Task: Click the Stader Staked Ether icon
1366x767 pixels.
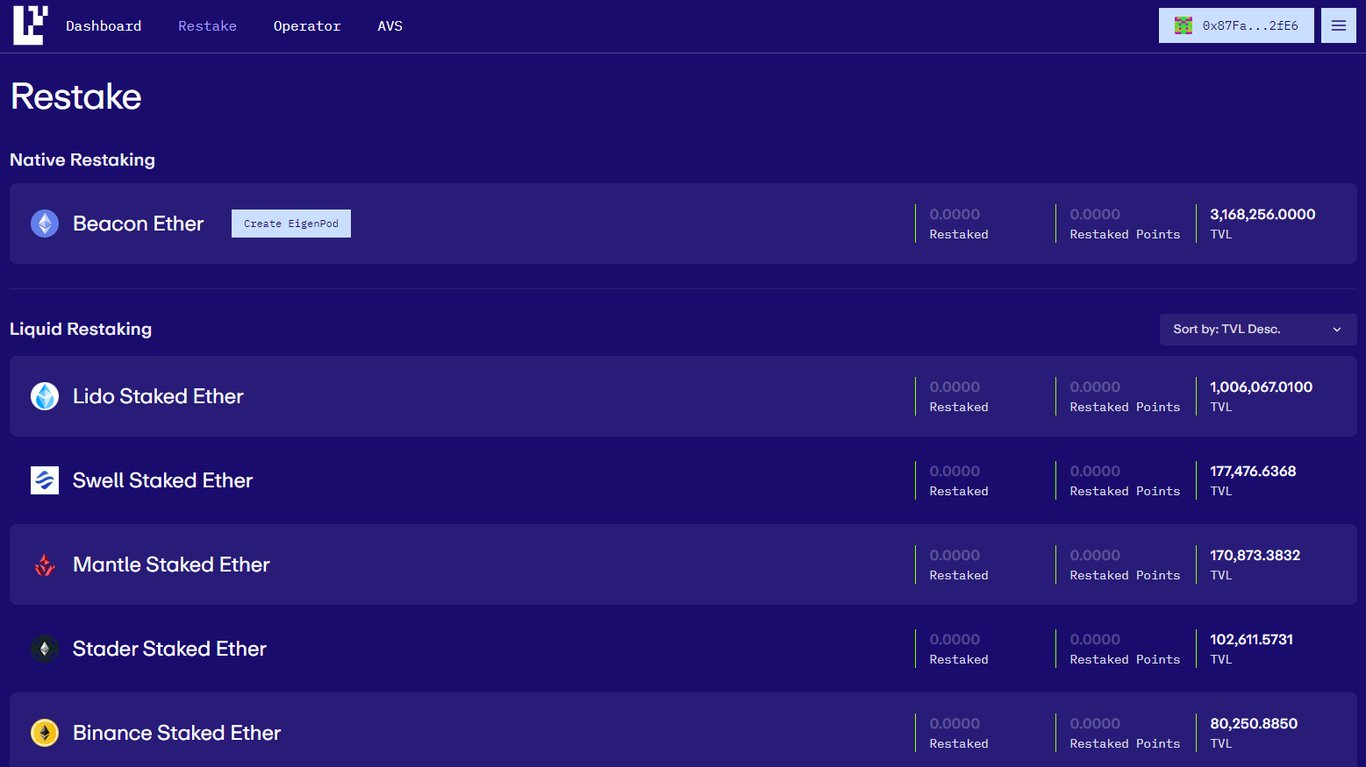Action: click(x=44, y=648)
